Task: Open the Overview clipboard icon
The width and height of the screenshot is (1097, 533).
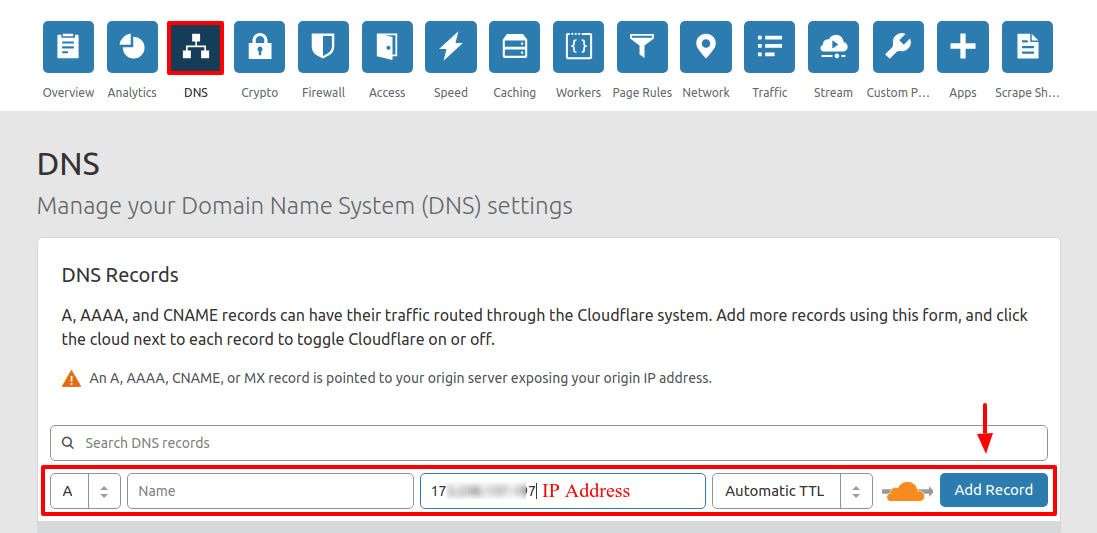Action: point(68,47)
